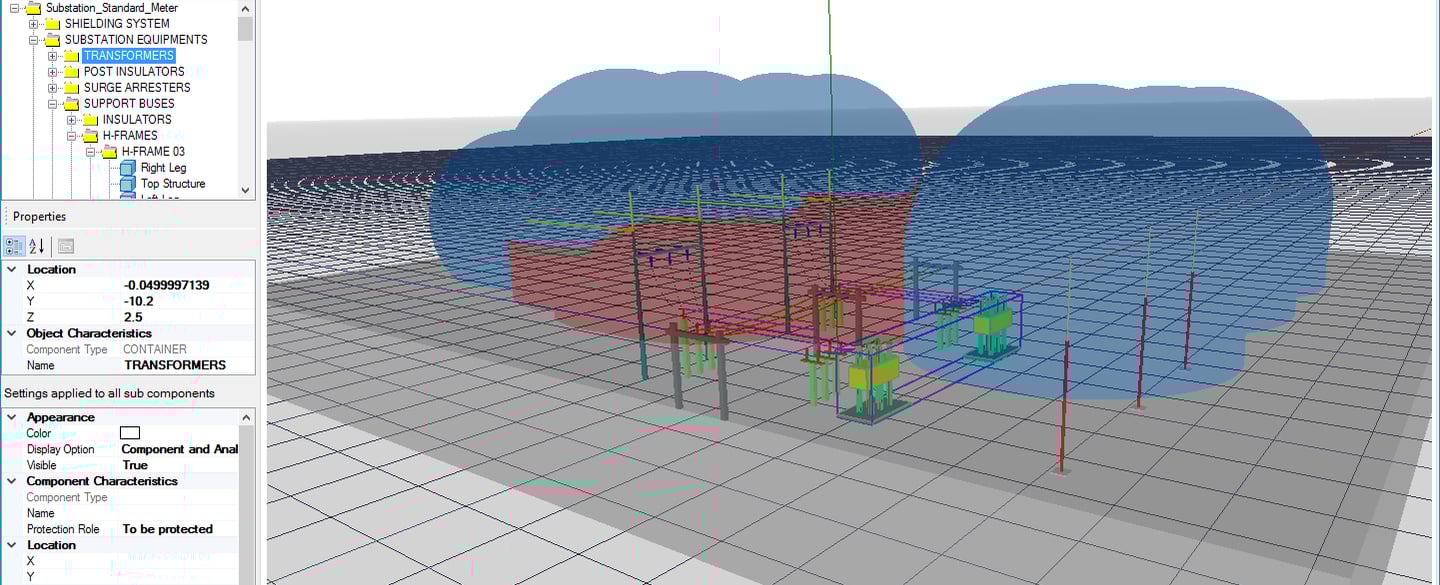Click the Substation_Standard_Meter folder icon
1440x585 pixels.
pos(34,8)
